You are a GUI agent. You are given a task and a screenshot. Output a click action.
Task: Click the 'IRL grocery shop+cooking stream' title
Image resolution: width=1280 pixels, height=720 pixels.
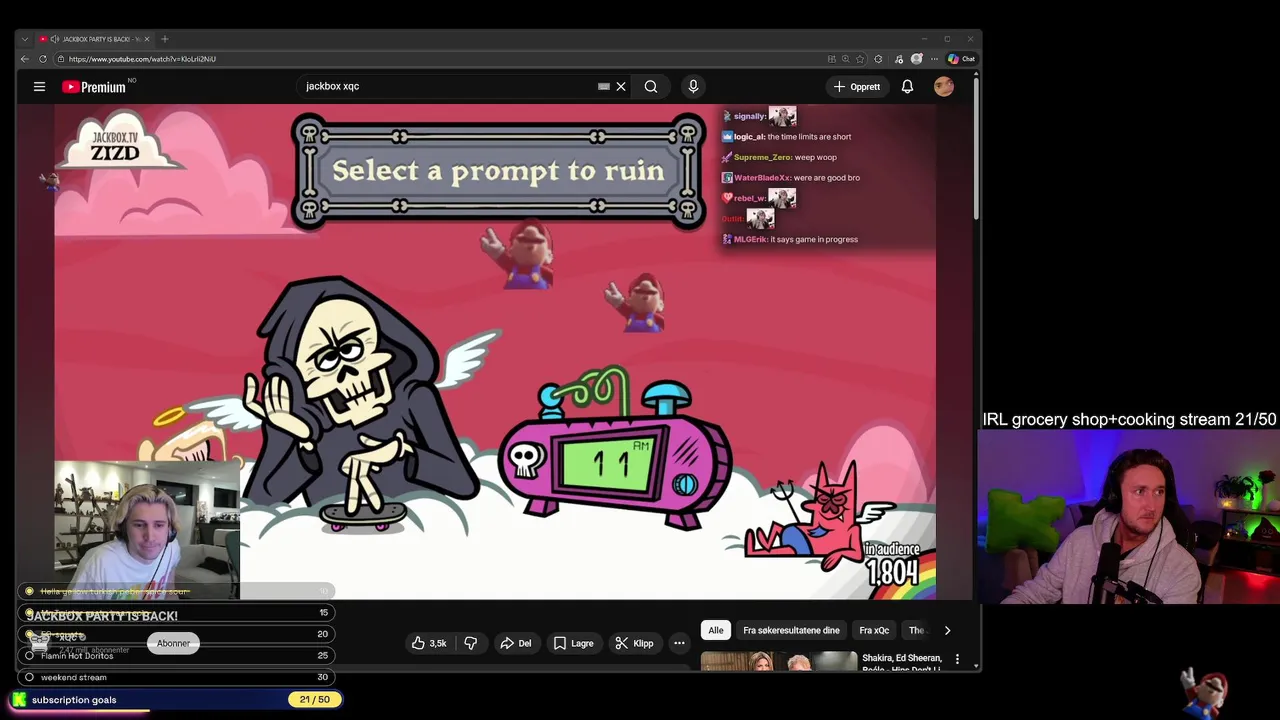1129,420
